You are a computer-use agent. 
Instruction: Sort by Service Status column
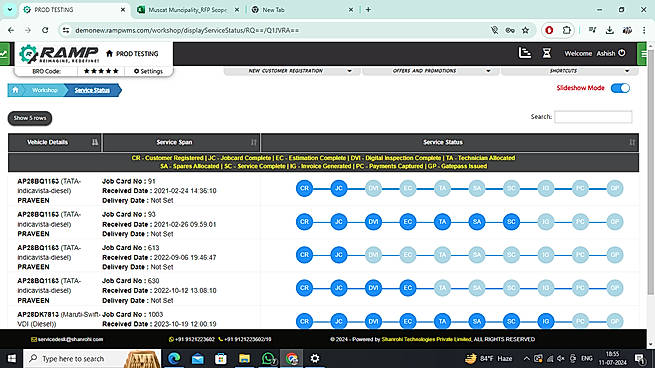pos(450,142)
